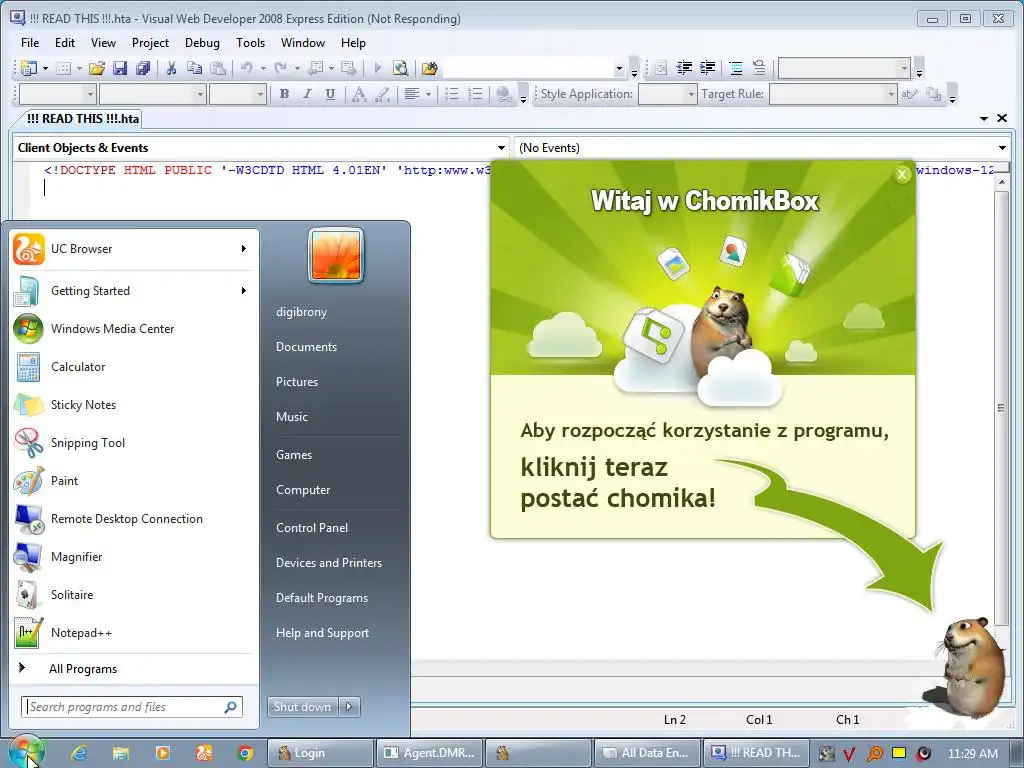1024x768 pixels.
Task: Open Computer link in Start menu
Action: pyautogui.click(x=303, y=490)
